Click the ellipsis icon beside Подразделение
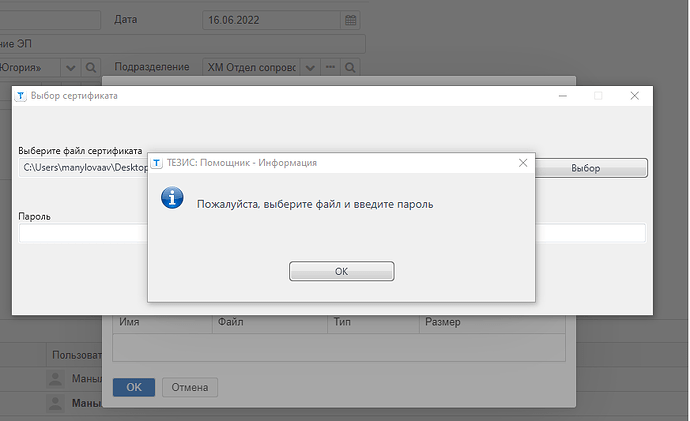690x421 pixels. coord(330,67)
